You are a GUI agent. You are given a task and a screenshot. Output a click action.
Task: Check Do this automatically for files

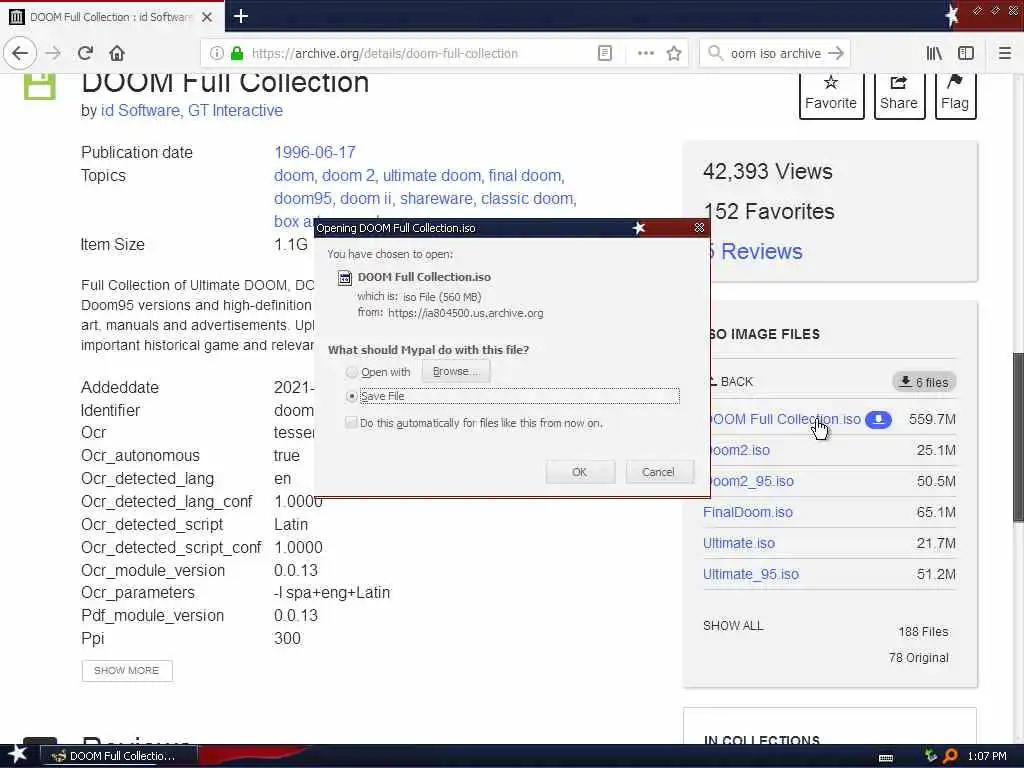(x=351, y=423)
